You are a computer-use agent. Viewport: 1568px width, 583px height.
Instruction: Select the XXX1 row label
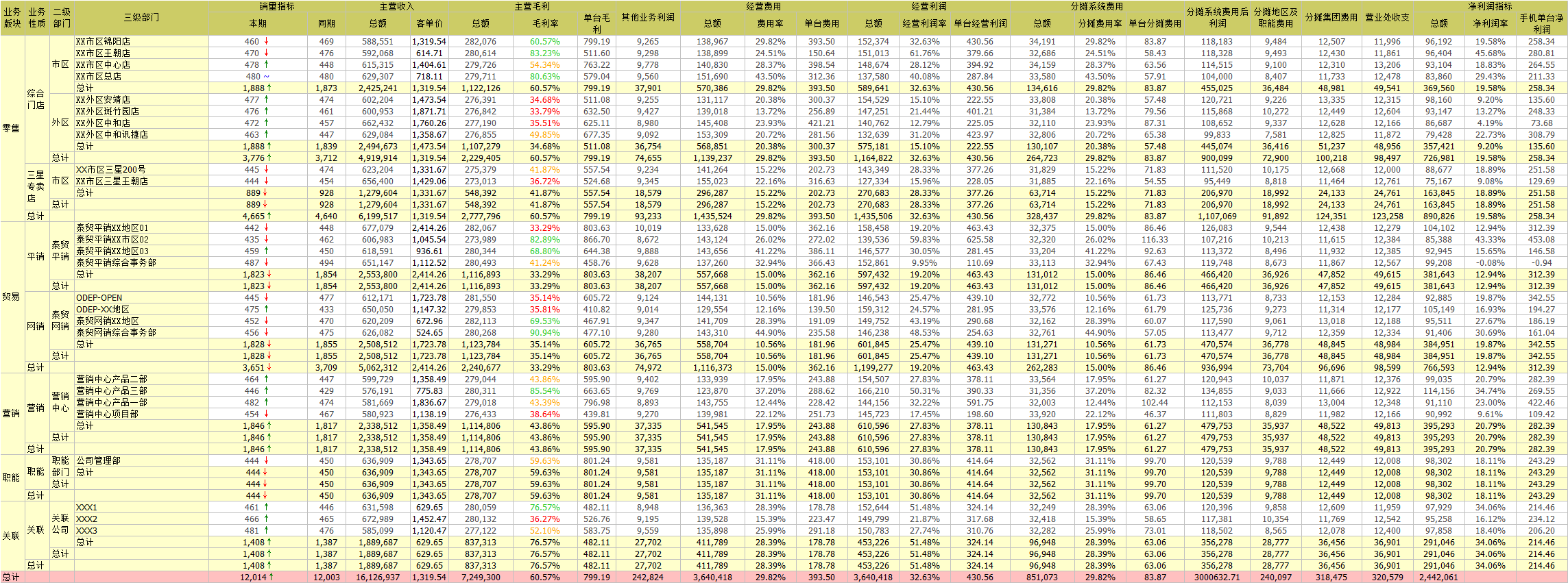(x=86, y=508)
